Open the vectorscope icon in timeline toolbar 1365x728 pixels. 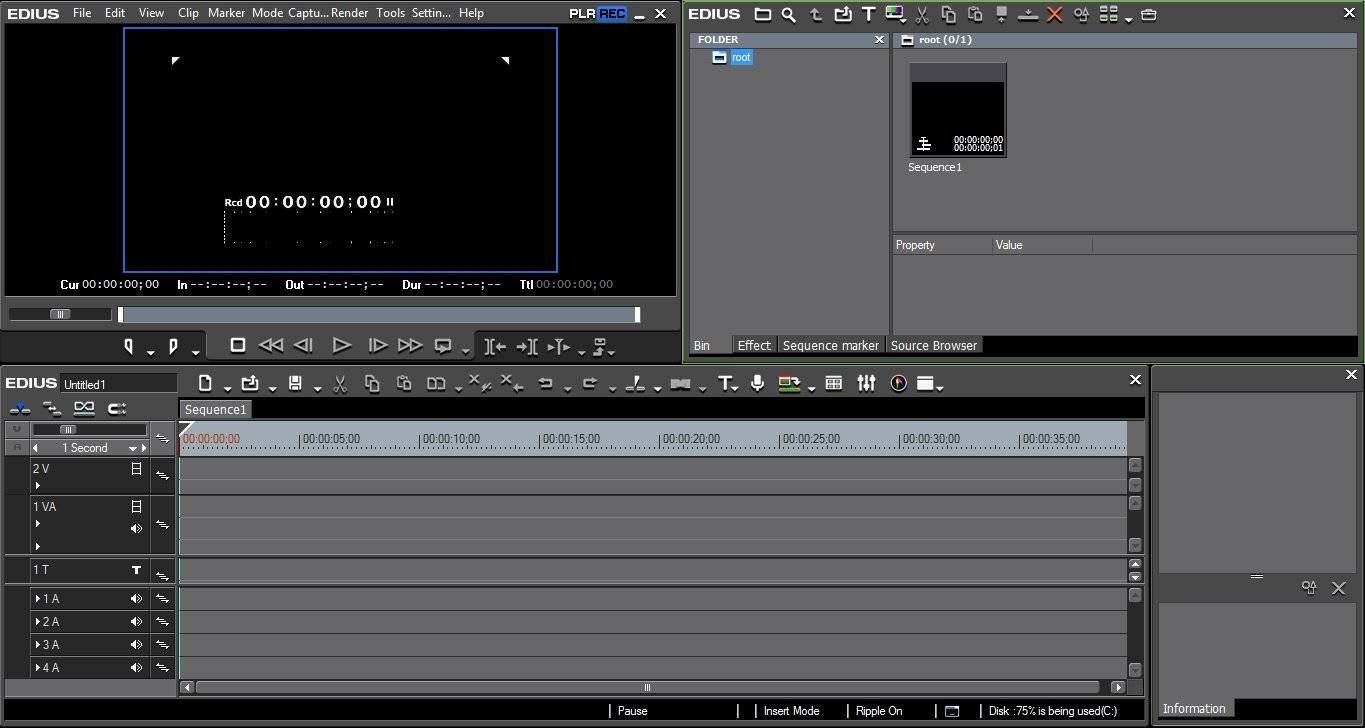click(x=898, y=383)
